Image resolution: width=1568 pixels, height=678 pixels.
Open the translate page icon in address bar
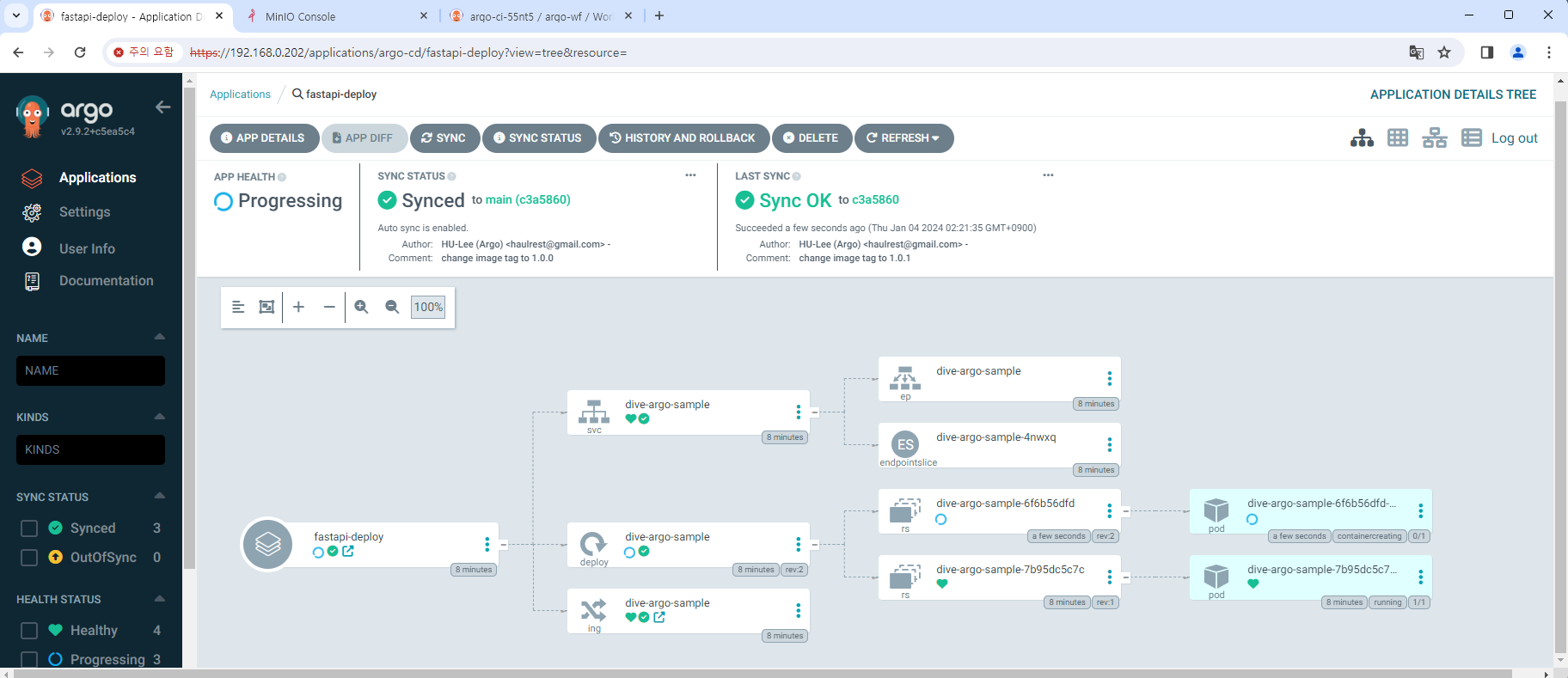[x=1417, y=52]
